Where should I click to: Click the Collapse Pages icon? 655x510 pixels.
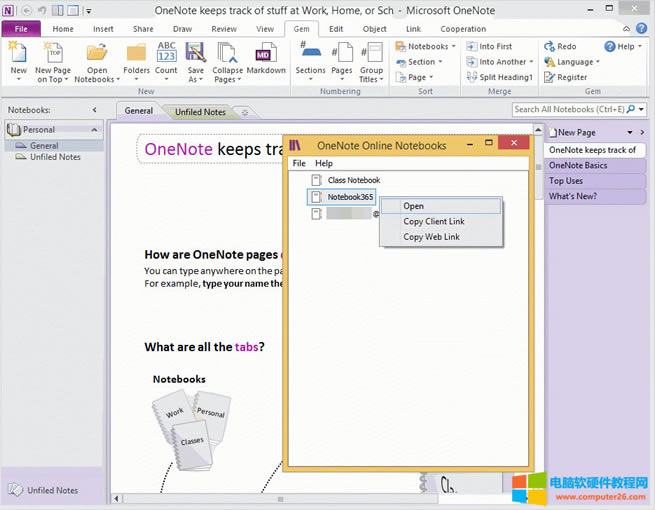pyautogui.click(x=228, y=53)
